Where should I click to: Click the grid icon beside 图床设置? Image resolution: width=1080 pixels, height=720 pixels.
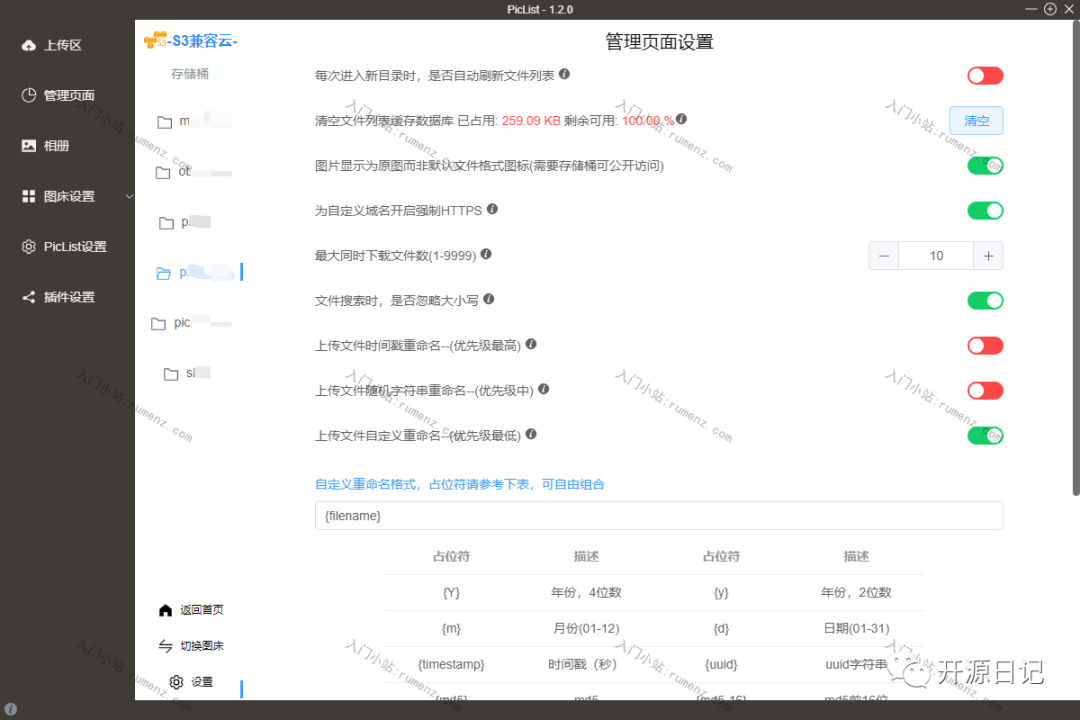[x=28, y=196]
